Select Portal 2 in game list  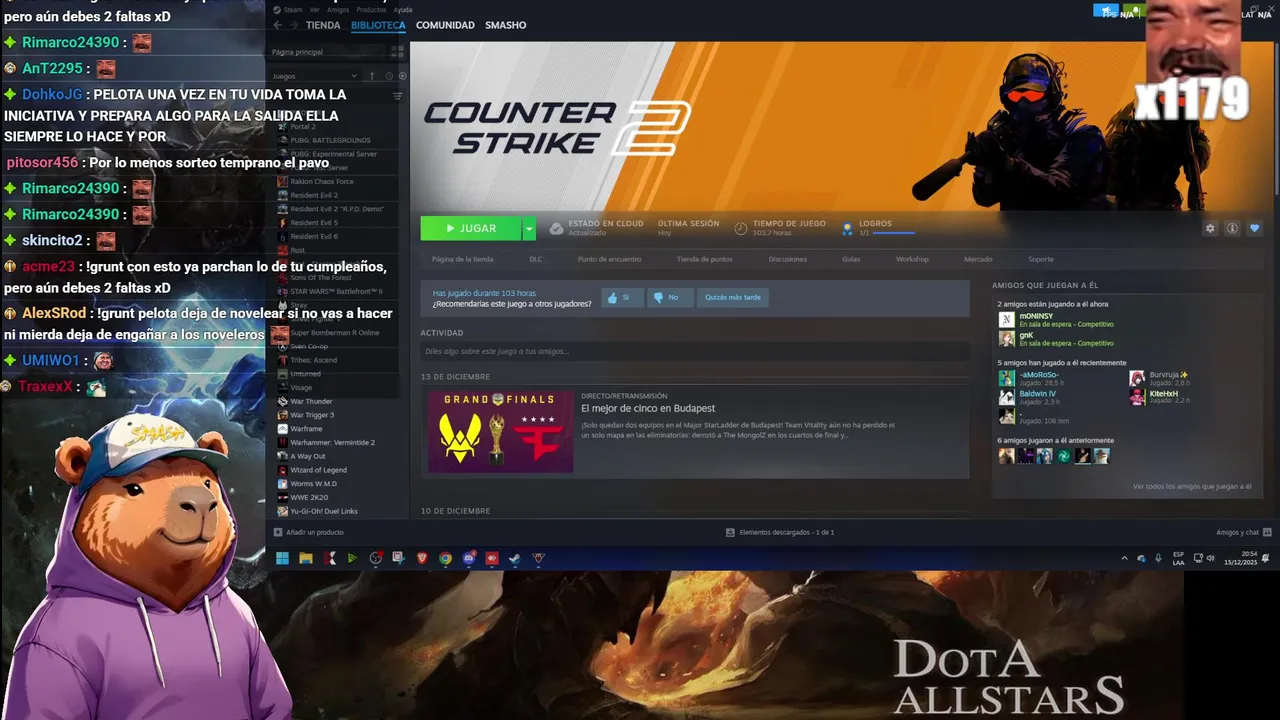[x=302, y=127]
